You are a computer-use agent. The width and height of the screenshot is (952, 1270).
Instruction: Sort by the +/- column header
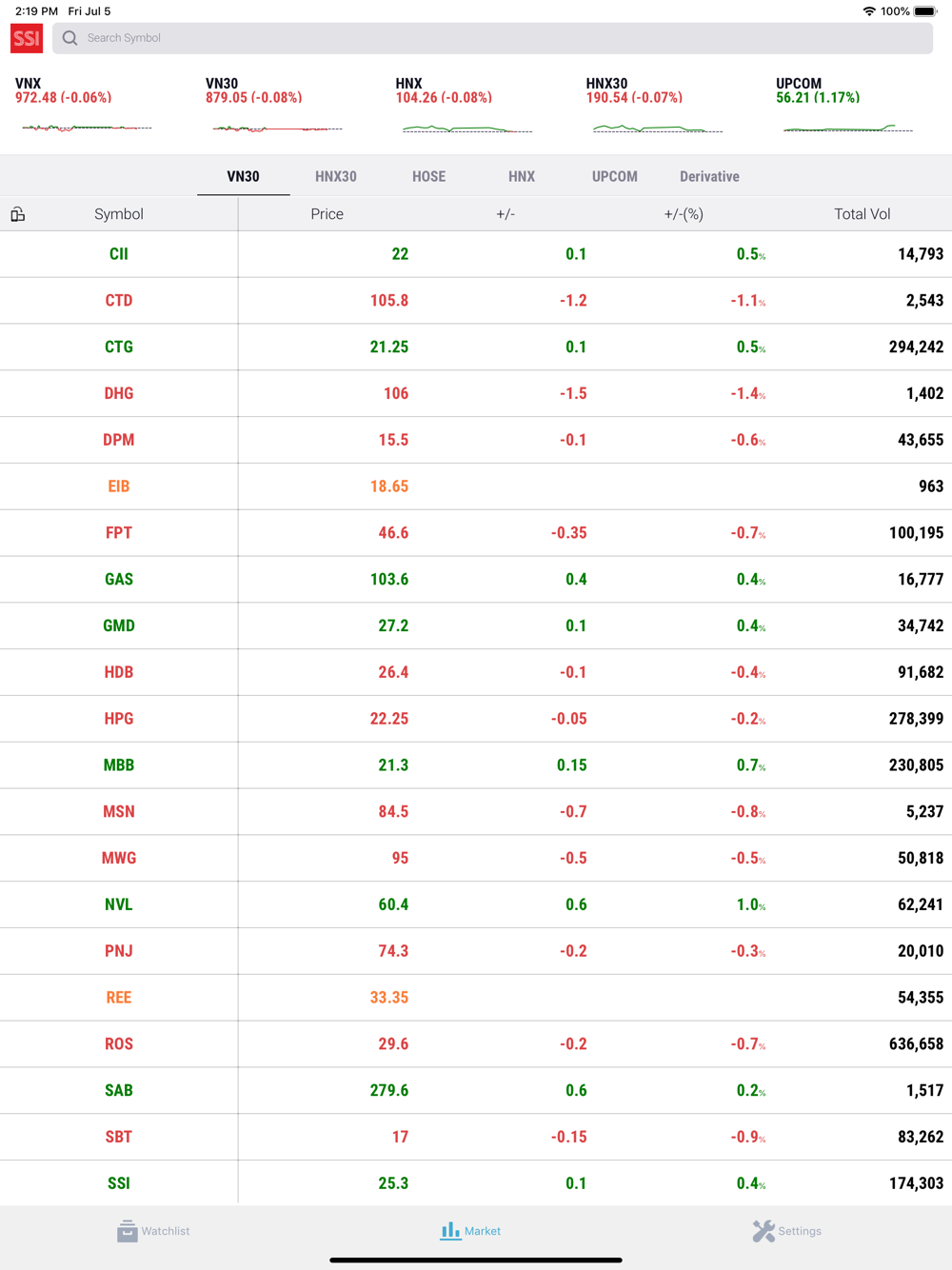(506, 214)
